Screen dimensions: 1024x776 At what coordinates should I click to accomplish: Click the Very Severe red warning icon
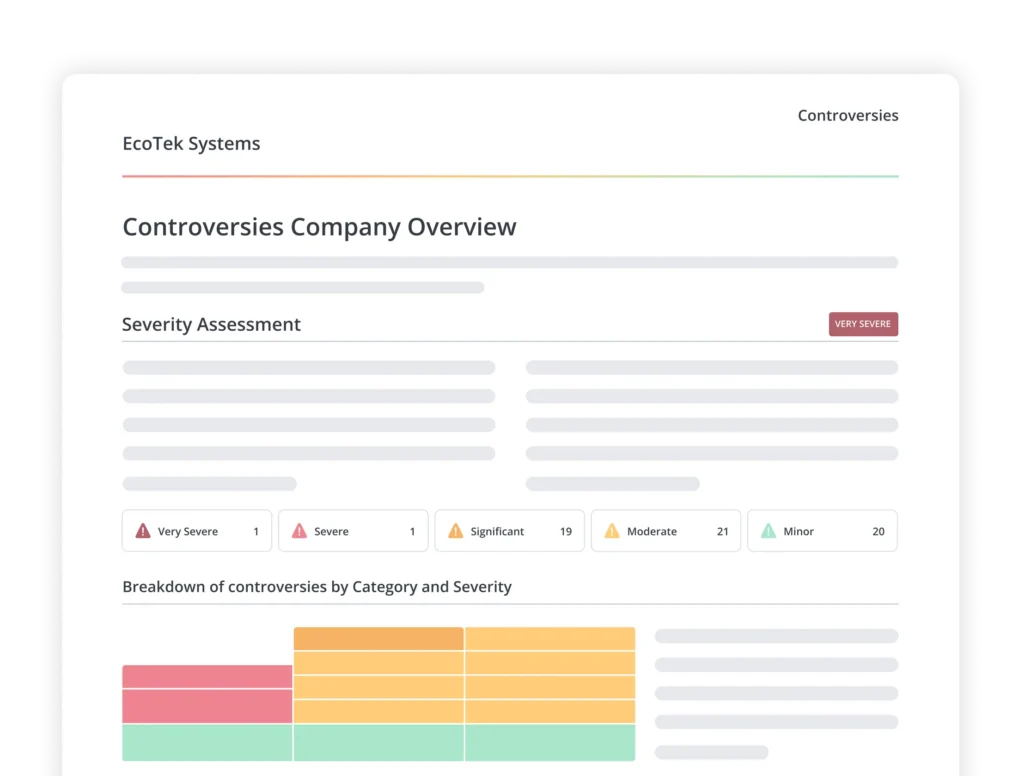pos(142,530)
